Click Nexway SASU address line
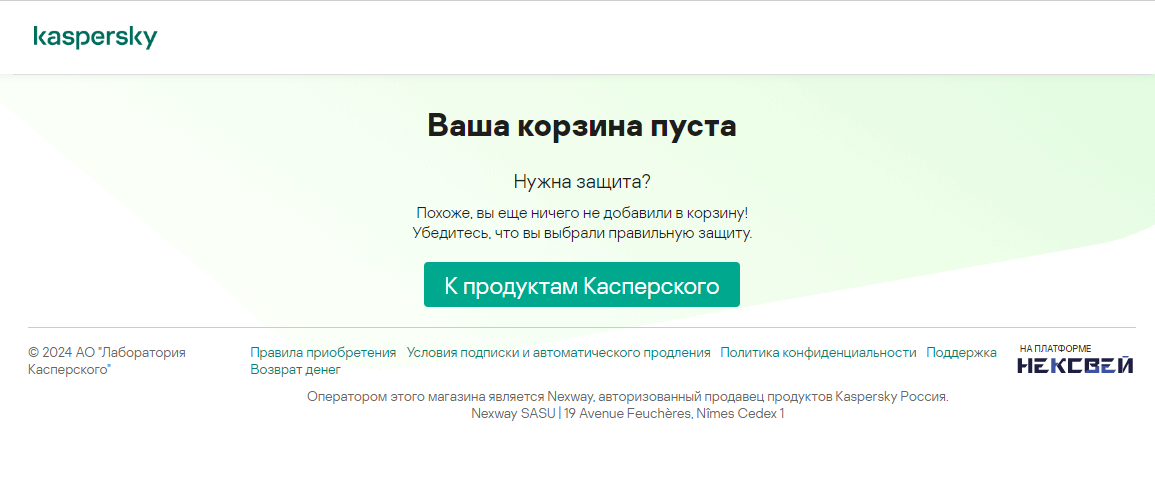The height and width of the screenshot is (487, 1155). pyautogui.click(x=628, y=414)
